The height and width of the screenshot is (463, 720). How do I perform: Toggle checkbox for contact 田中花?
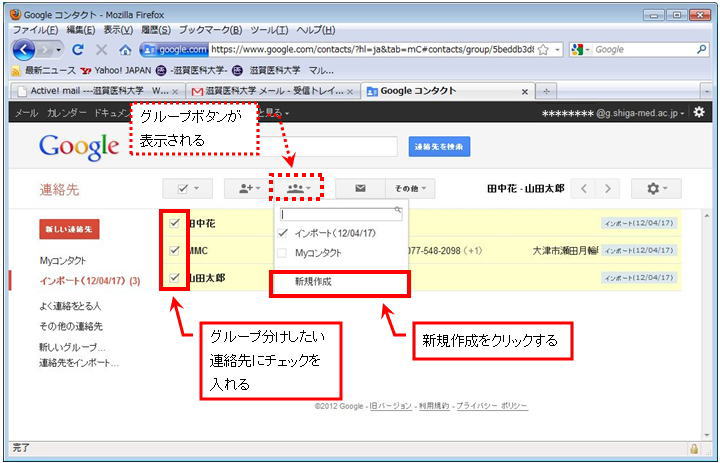point(174,223)
